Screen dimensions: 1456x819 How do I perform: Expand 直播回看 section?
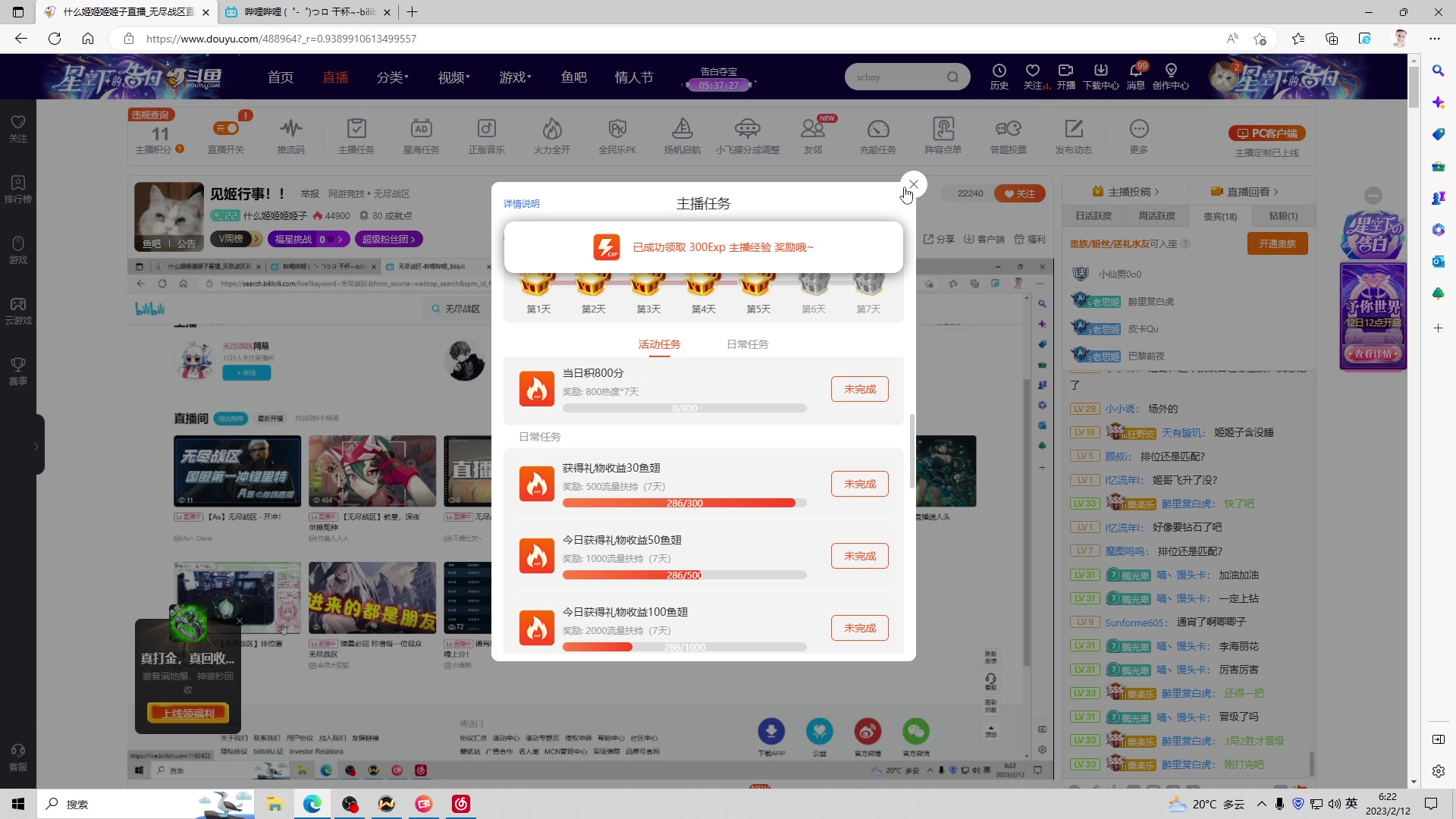(x=1244, y=192)
